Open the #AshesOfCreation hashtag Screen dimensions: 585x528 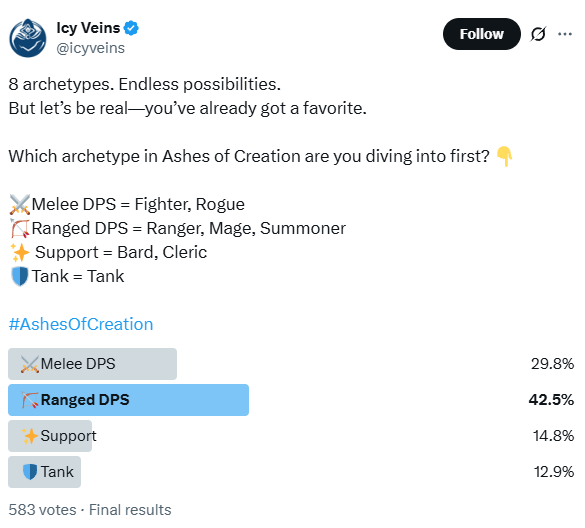81,324
